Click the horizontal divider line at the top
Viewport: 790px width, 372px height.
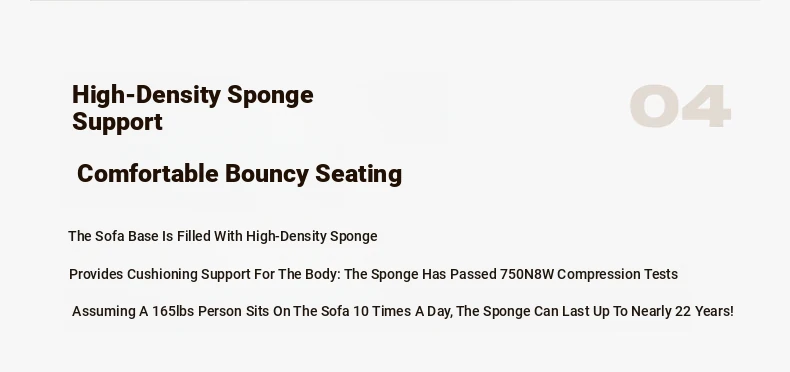pos(395,1)
